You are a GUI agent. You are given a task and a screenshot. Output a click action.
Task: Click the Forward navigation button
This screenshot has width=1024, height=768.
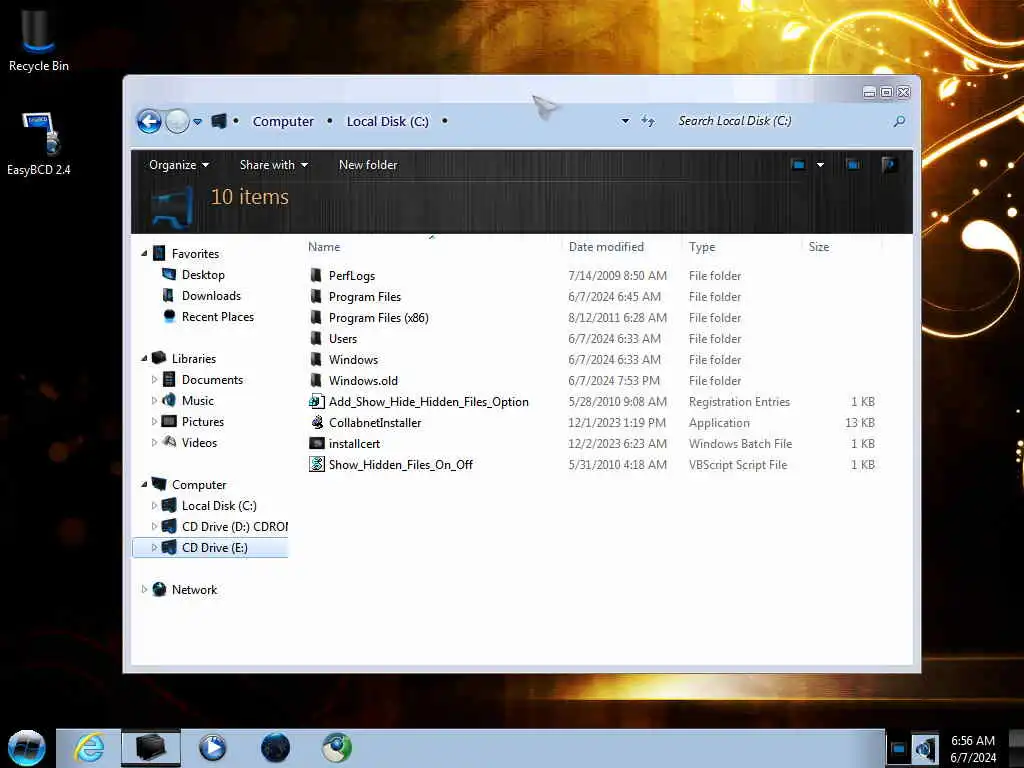[x=177, y=121]
